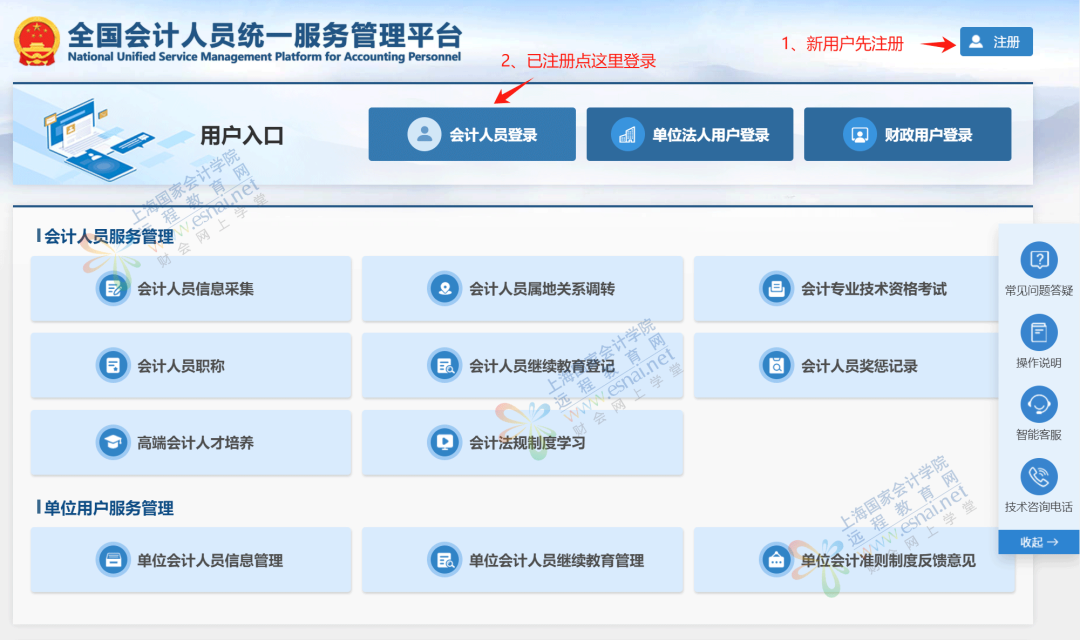Open 会计专业技术资格考试 card
The width and height of the screenshot is (1080, 640).
pos(846,289)
